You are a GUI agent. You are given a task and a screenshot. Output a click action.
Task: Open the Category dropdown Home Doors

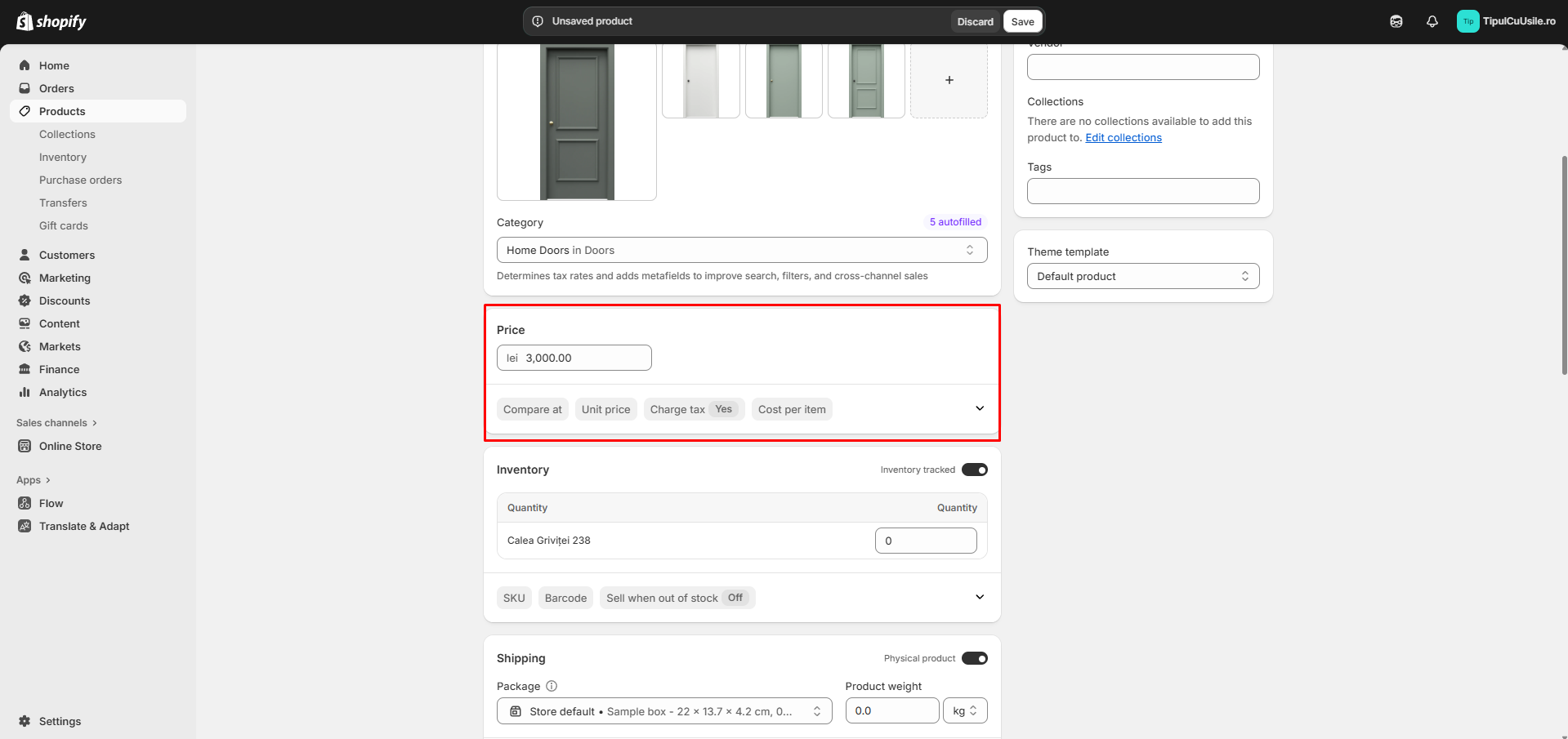pos(741,250)
